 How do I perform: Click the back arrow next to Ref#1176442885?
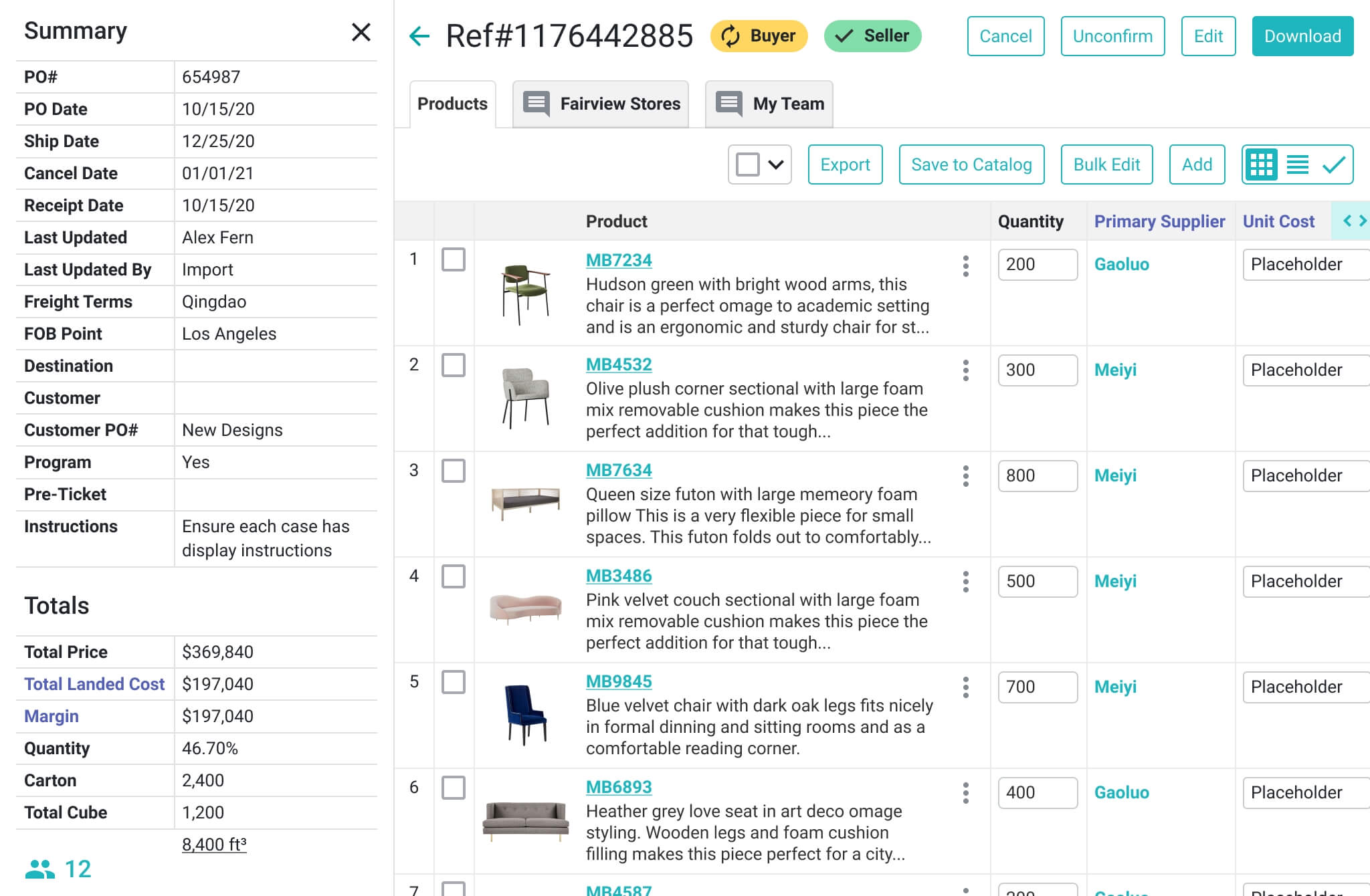[x=418, y=35]
